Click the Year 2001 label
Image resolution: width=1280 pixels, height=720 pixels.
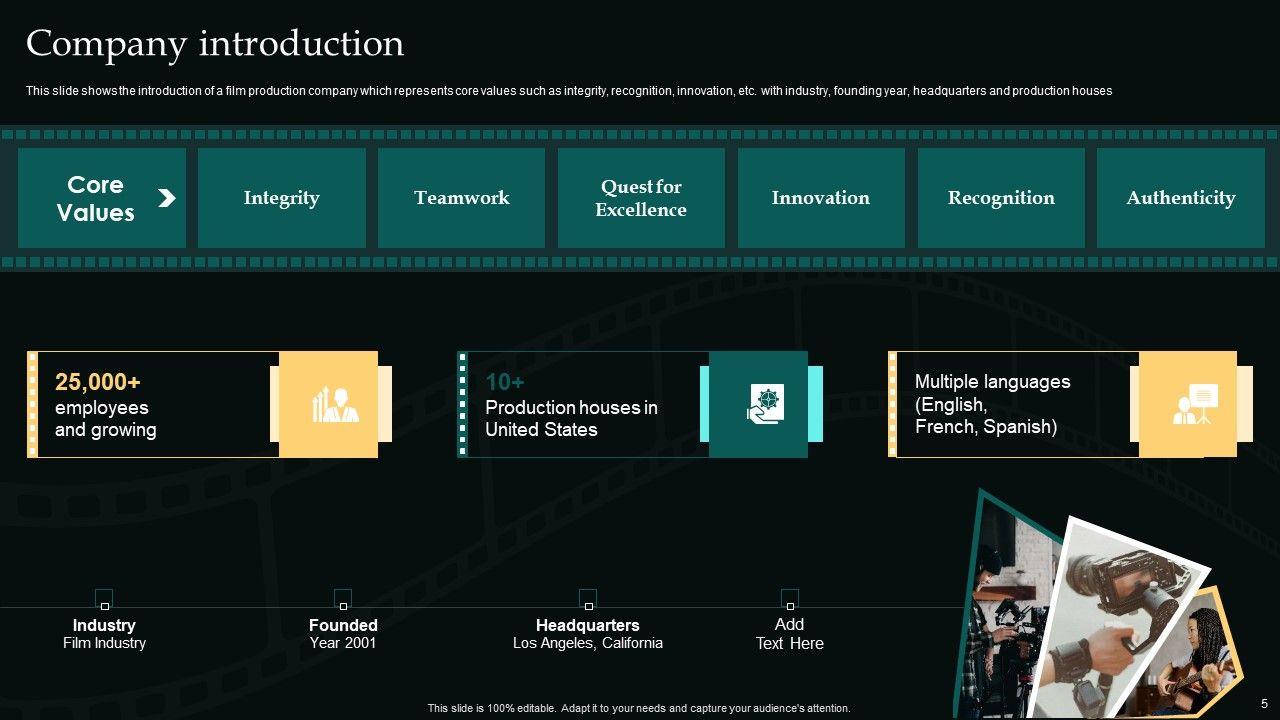click(343, 643)
